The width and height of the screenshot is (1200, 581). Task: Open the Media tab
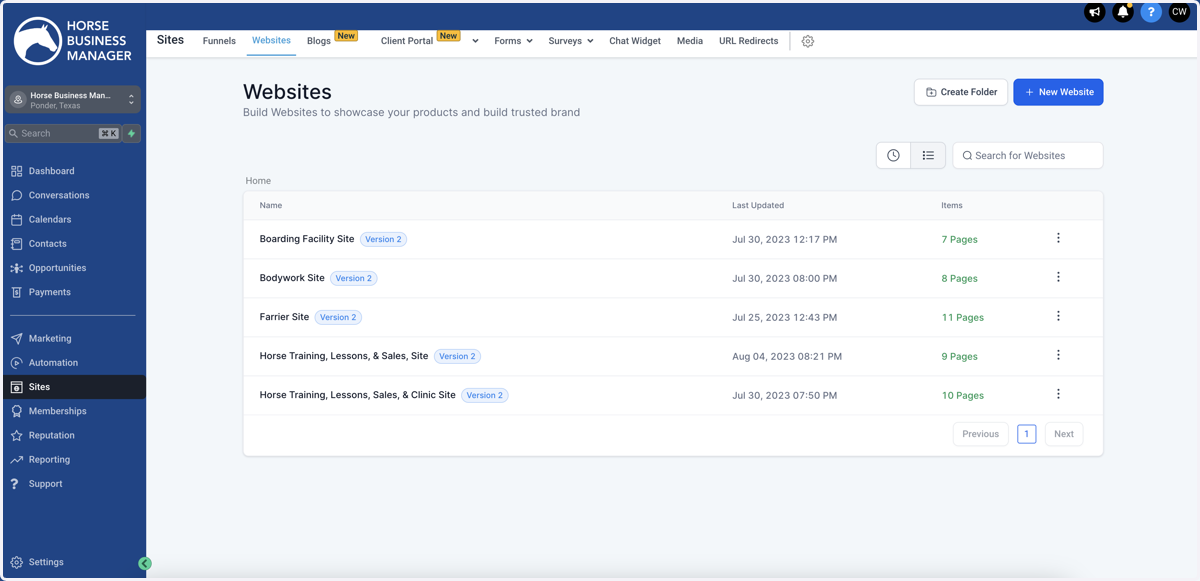[x=690, y=41]
